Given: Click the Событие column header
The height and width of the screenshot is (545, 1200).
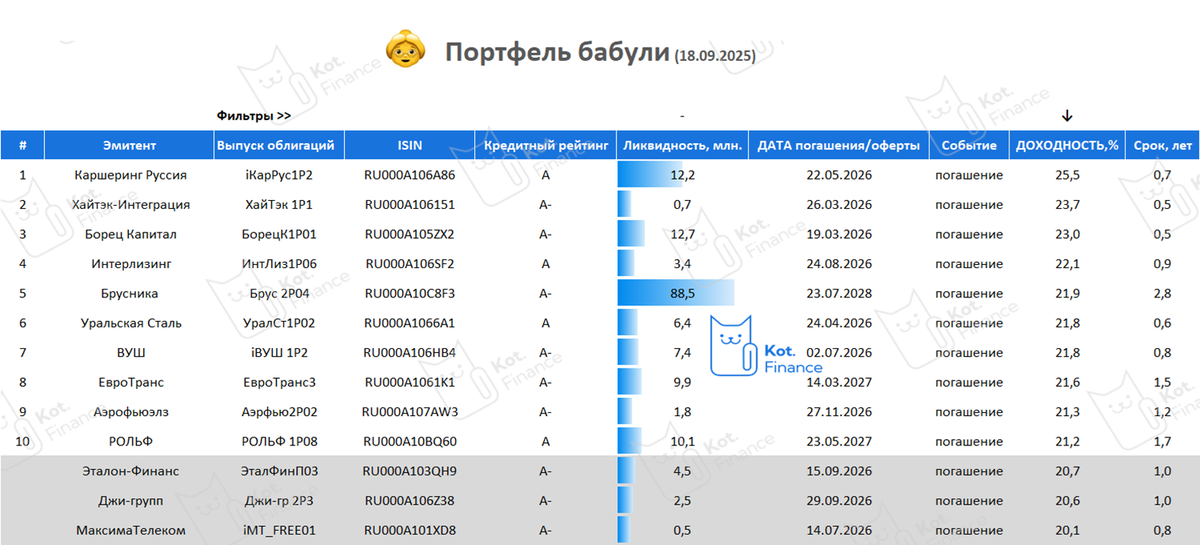Looking at the screenshot, I should 969,145.
